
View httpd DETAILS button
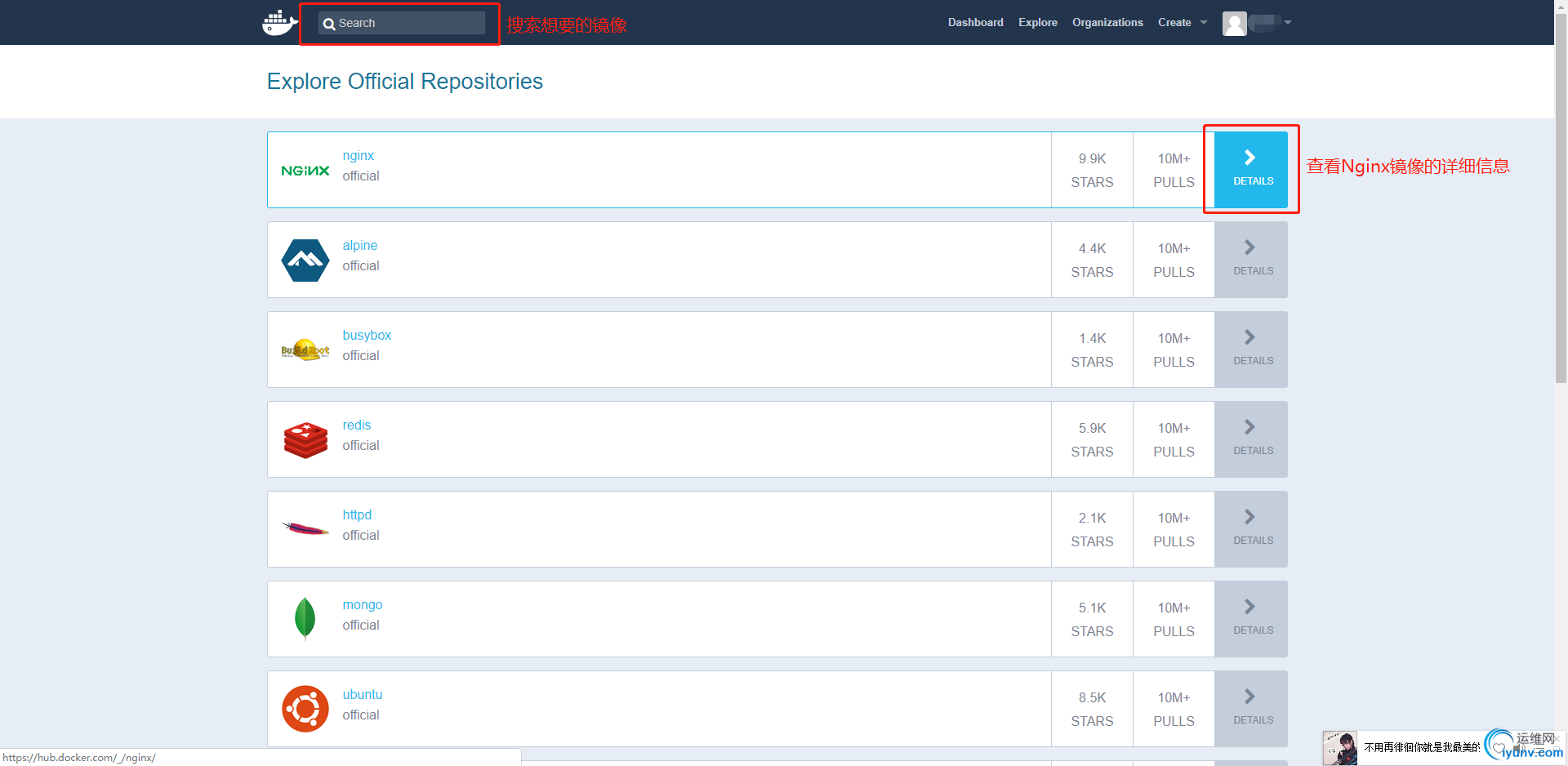click(1251, 529)
